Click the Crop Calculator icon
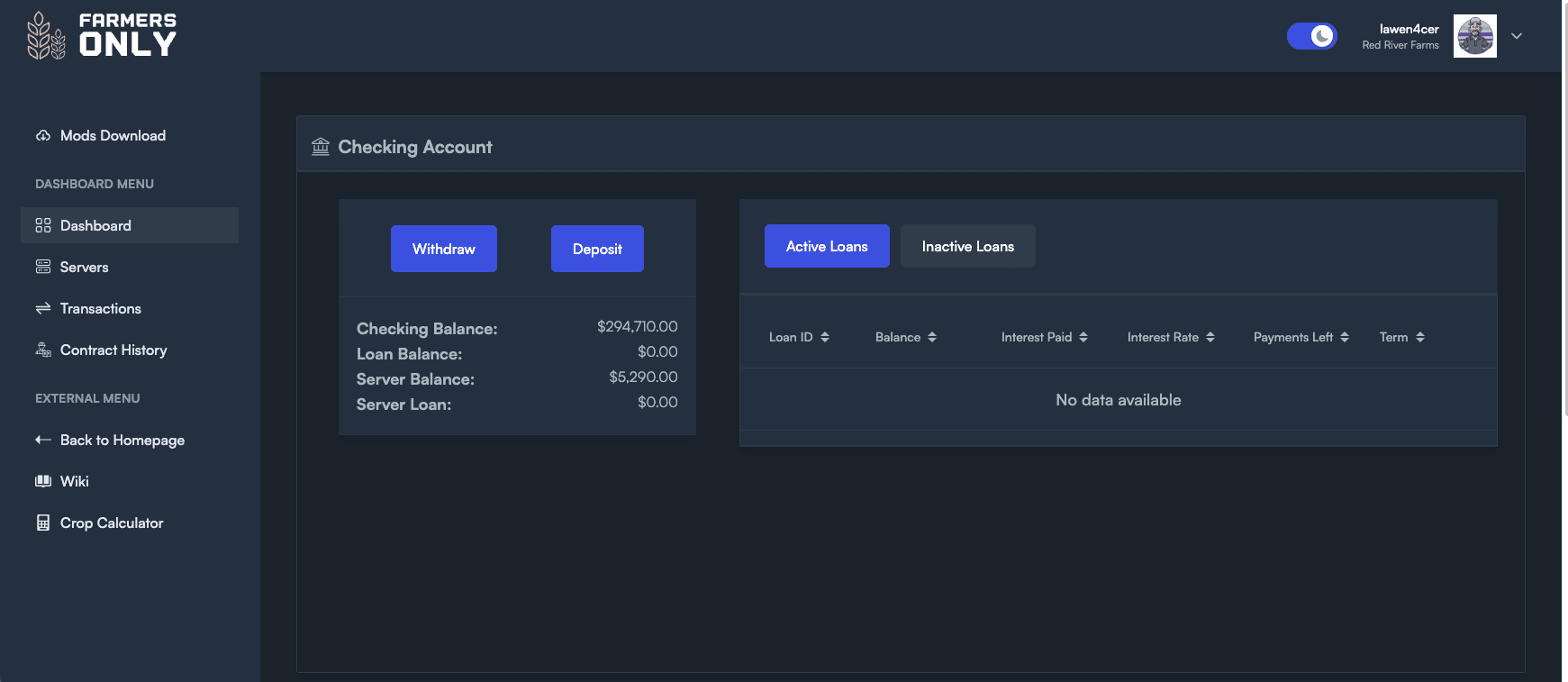This screenshot has width=1568, height=682. pos(43,523)
